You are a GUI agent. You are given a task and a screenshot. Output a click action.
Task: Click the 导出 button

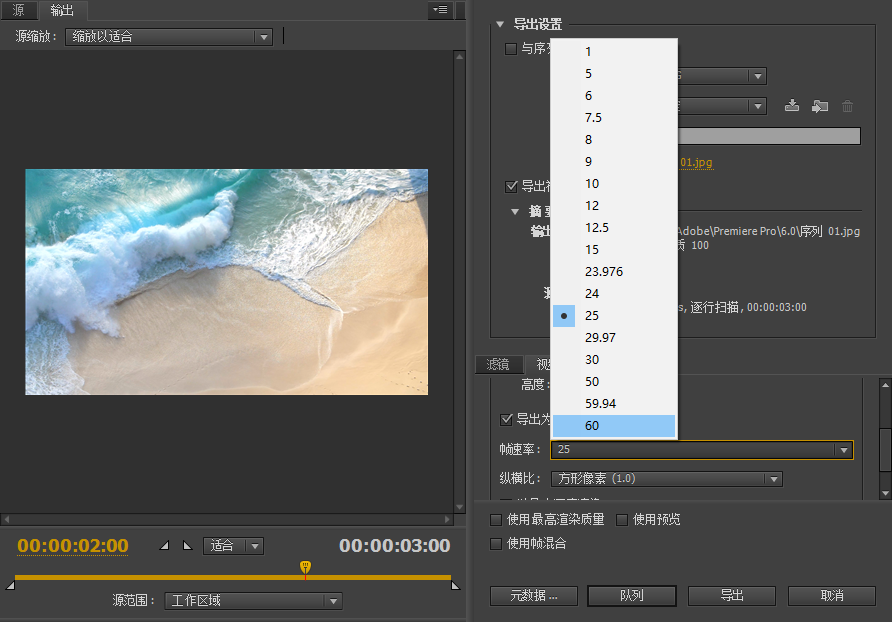(731, 596)
